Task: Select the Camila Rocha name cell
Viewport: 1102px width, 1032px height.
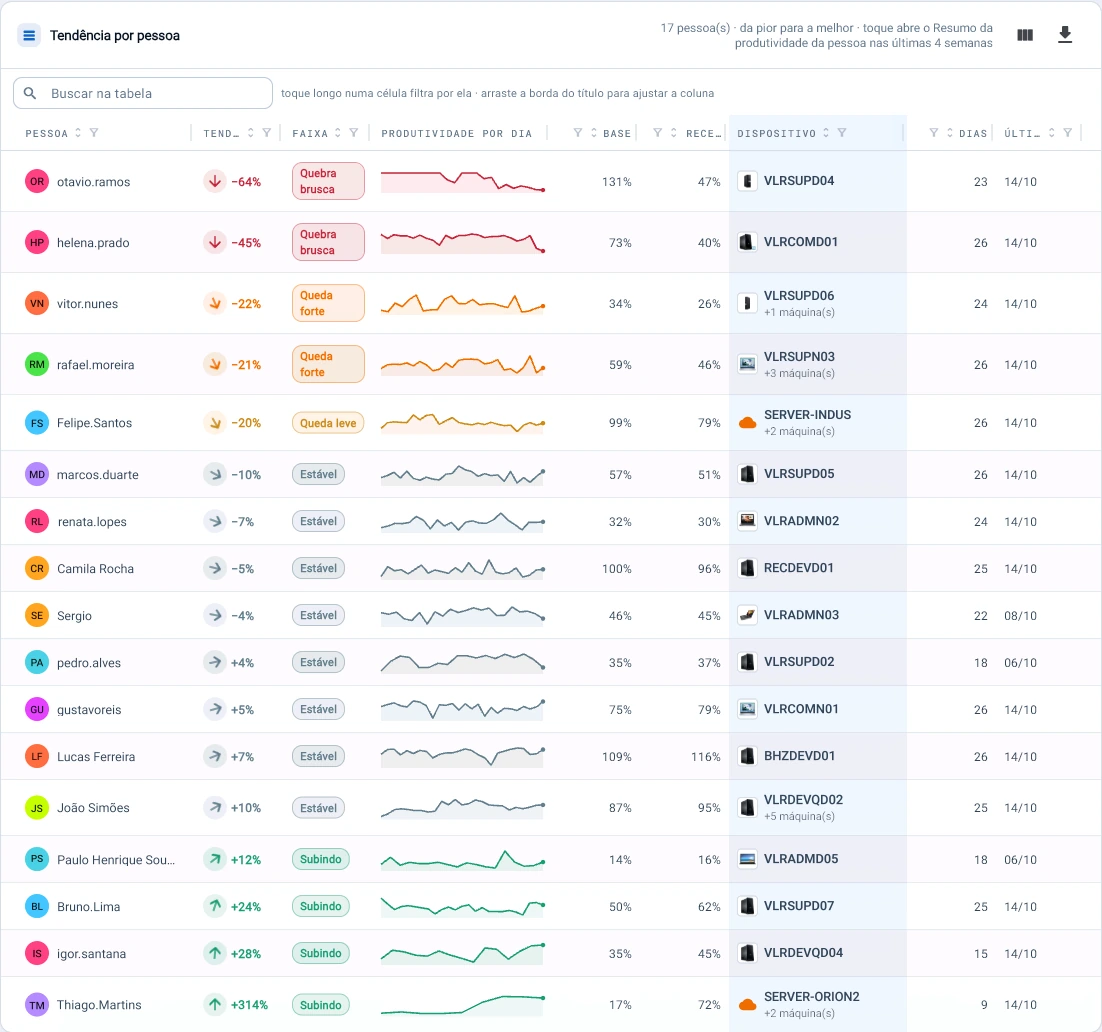Action: (x=96, y=569)
